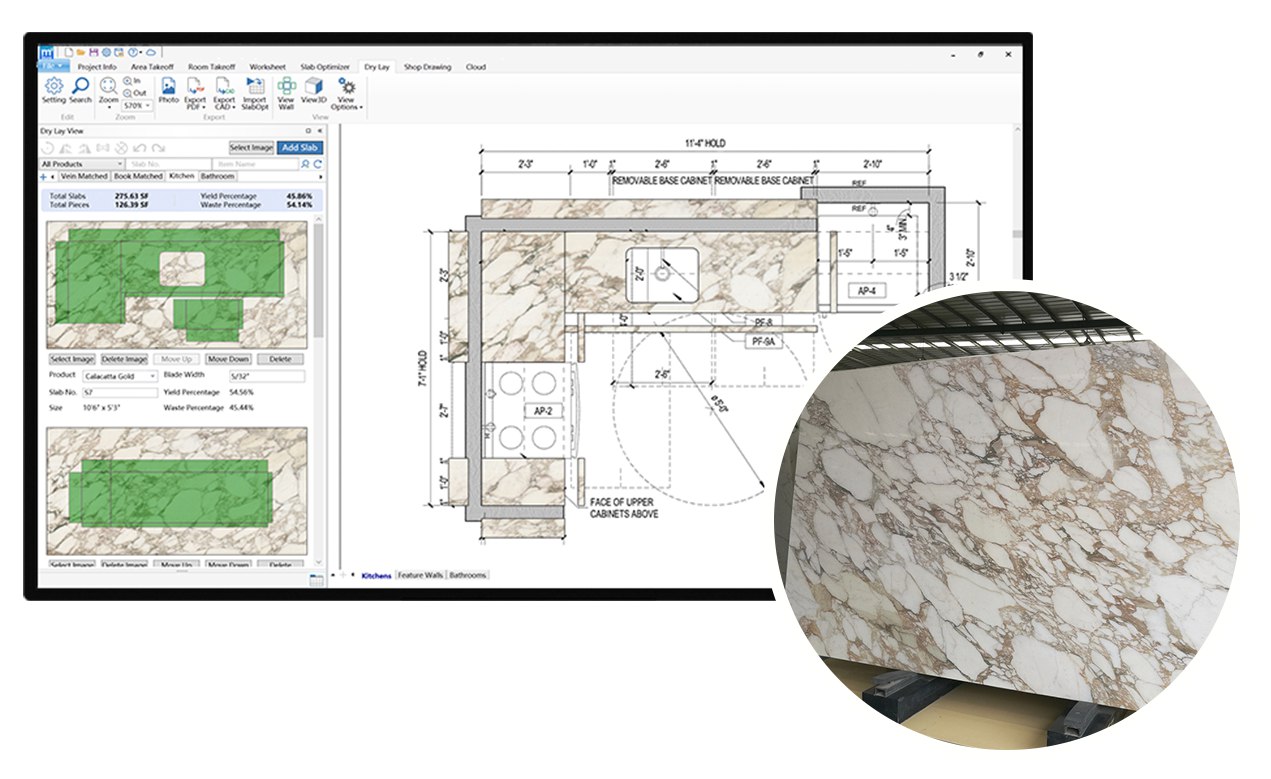
Task: Open the Photo export tool
Action: 168,90
